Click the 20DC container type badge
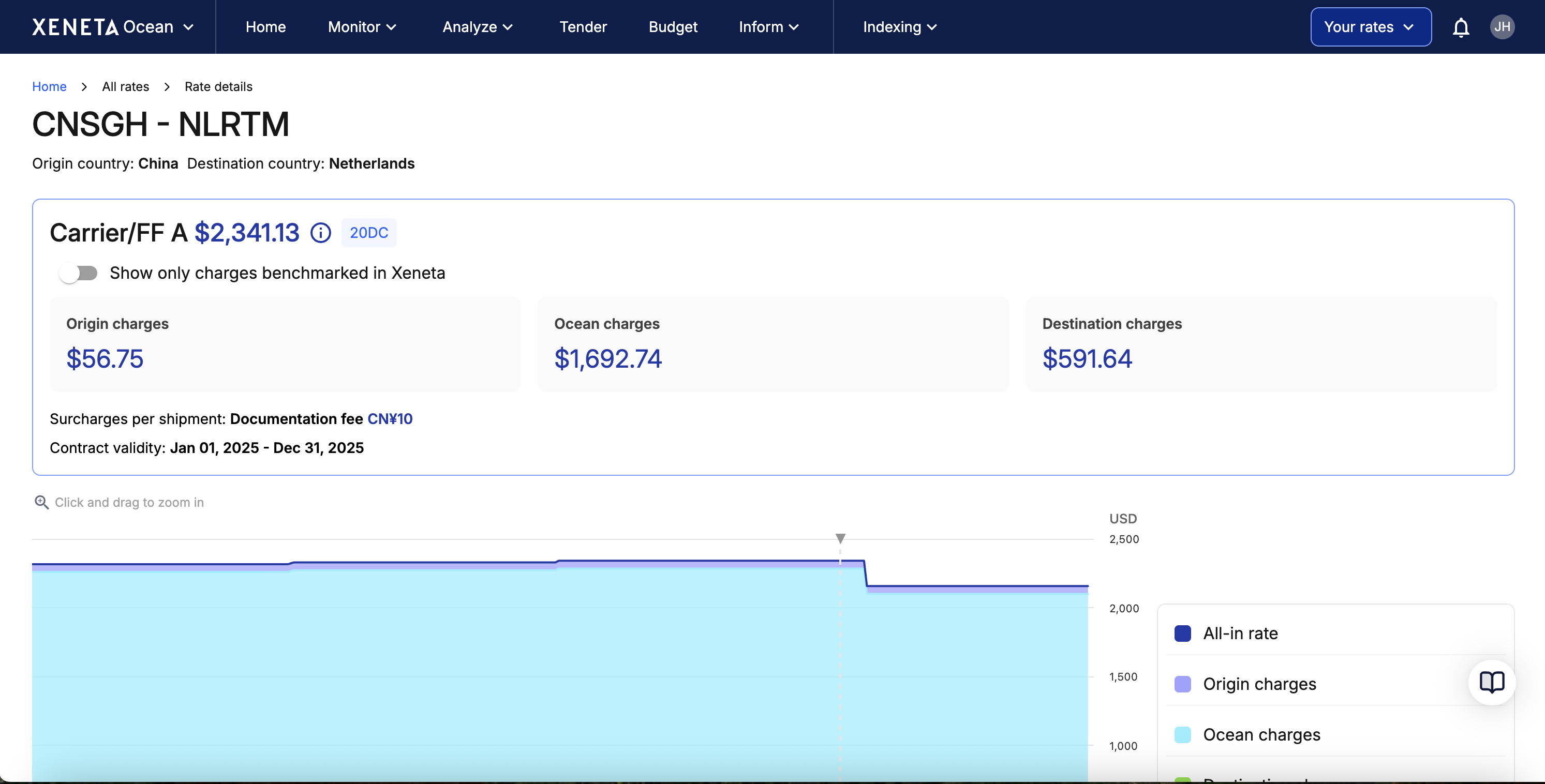The width and height of the screenshot is (1545, 784). 368,233
